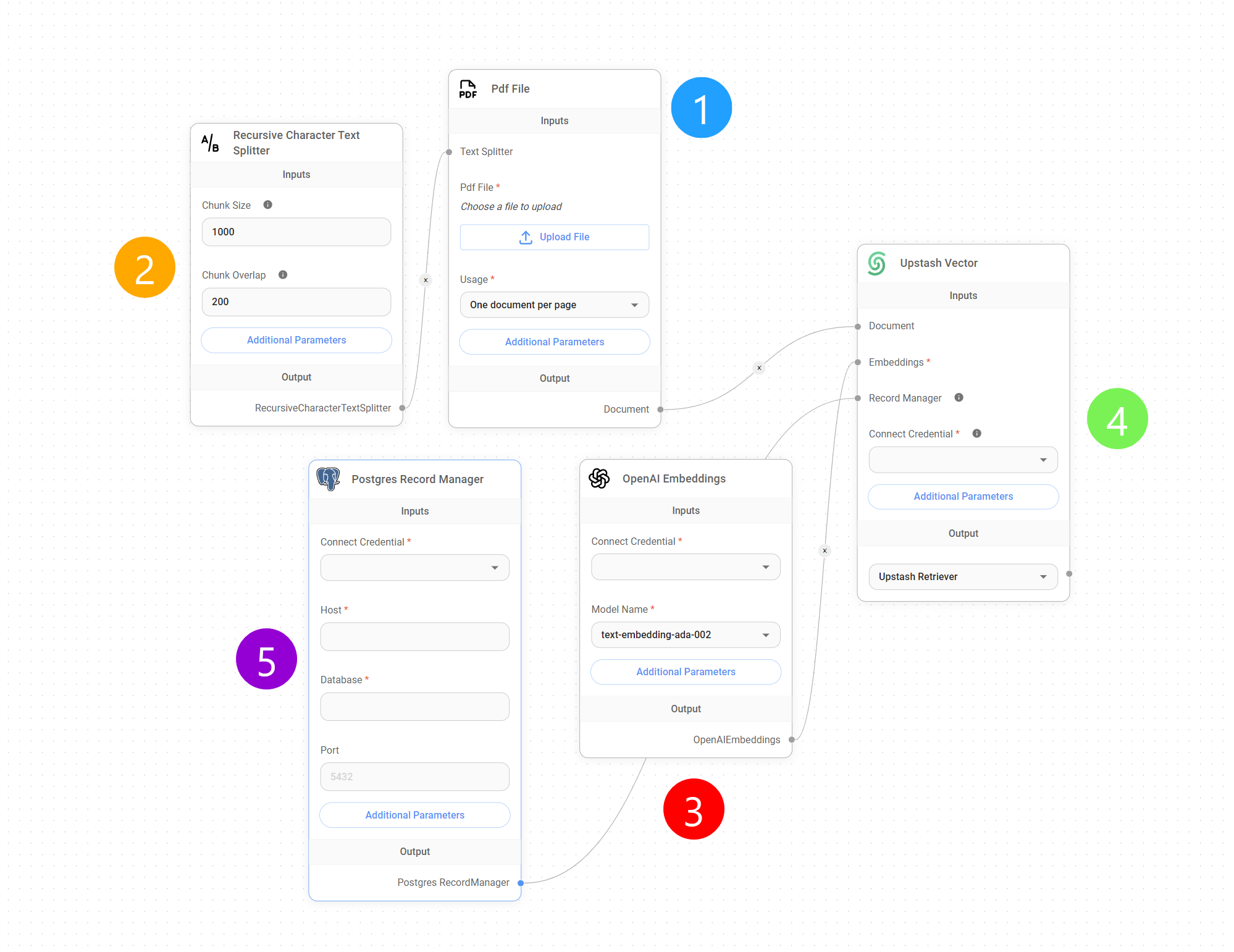The height and width of the screenshot is (952, 1234).
Task: Click the Host input field
Action: (x=414, y=637)
